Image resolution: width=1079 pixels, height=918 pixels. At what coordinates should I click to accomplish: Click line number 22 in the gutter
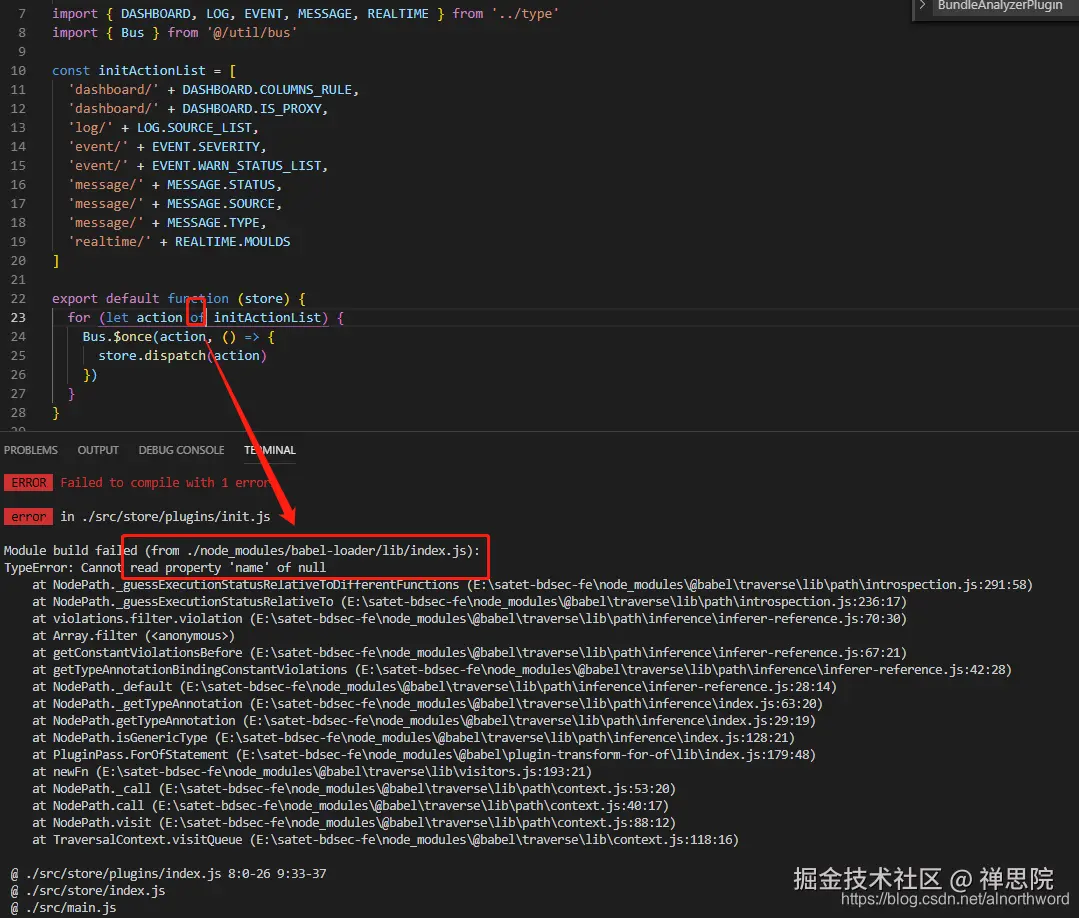pos(18,299)
